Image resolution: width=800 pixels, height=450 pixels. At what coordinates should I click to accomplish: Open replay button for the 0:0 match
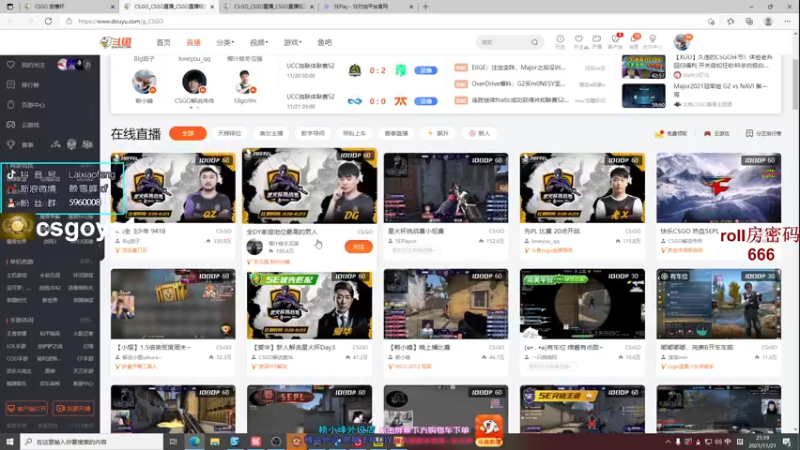point(426,101)
